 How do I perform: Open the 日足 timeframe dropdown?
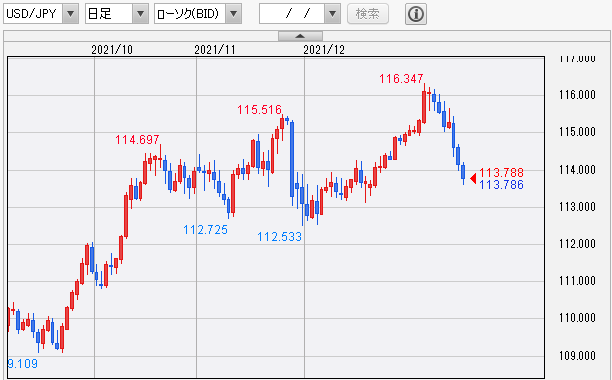[141, 14]
